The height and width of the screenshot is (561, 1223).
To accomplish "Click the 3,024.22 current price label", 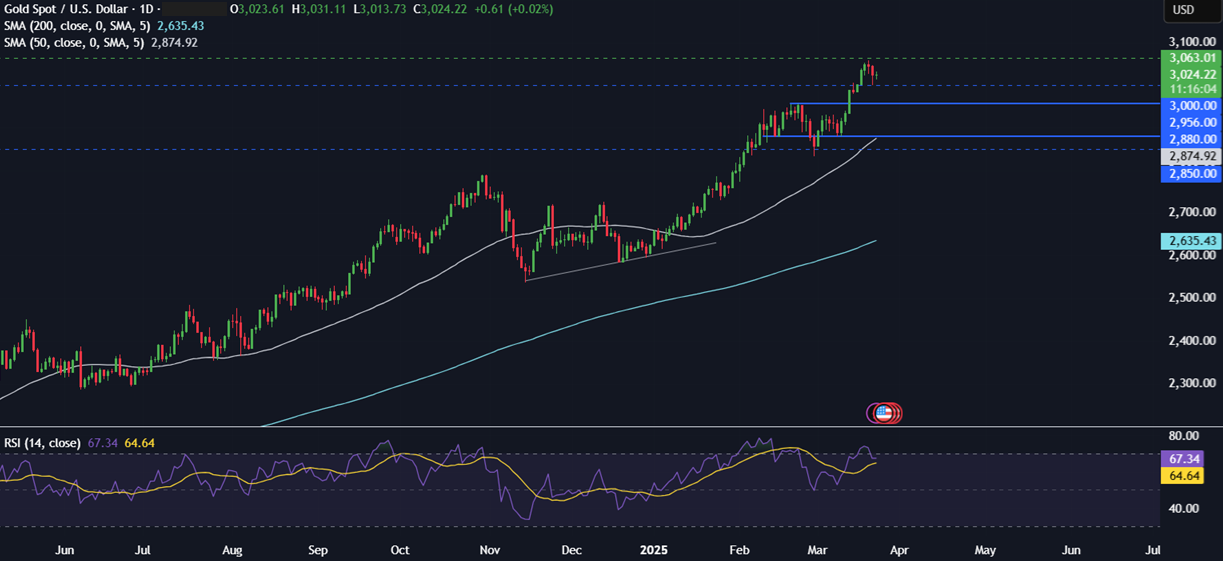I will click(x=1190, y=74).
